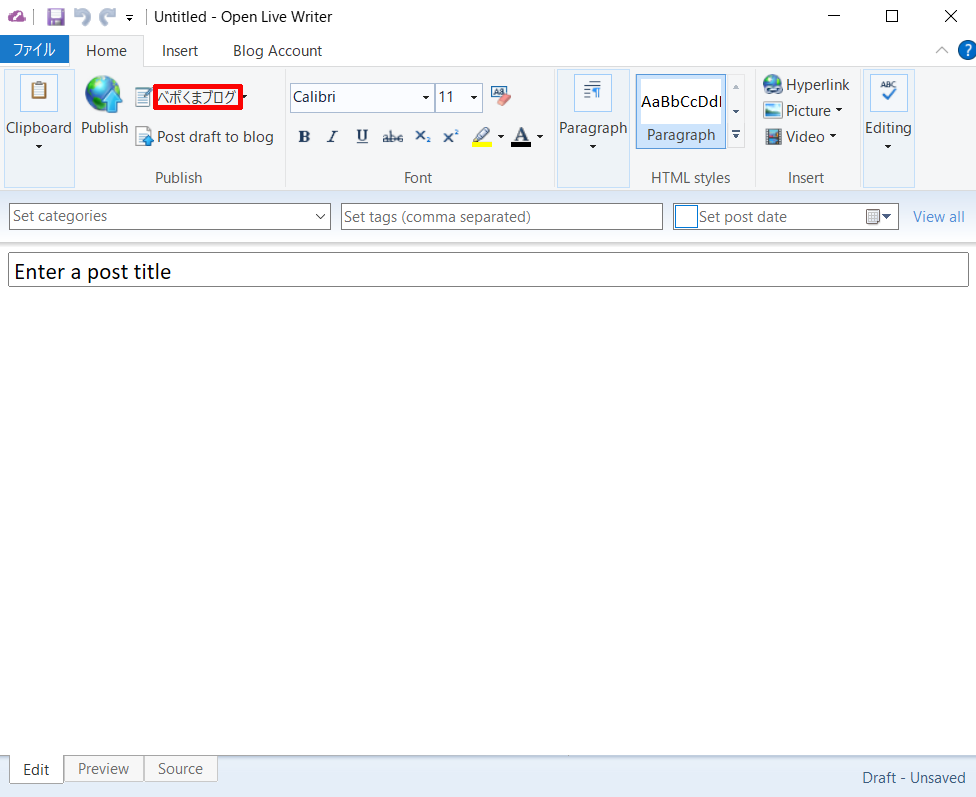Save draft using quick access save icon

tap(56, 17)
